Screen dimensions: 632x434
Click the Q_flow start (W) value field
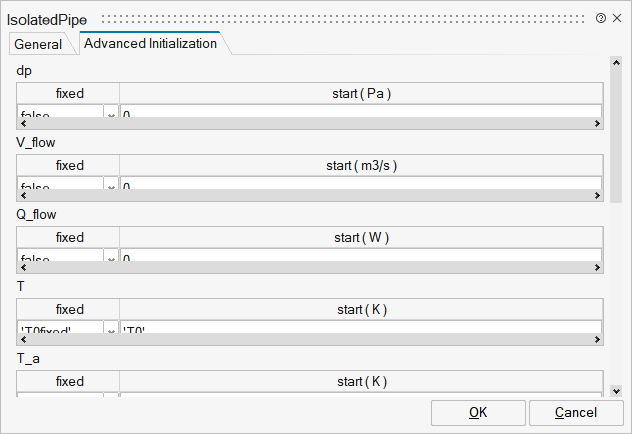[x=361, y=255]
